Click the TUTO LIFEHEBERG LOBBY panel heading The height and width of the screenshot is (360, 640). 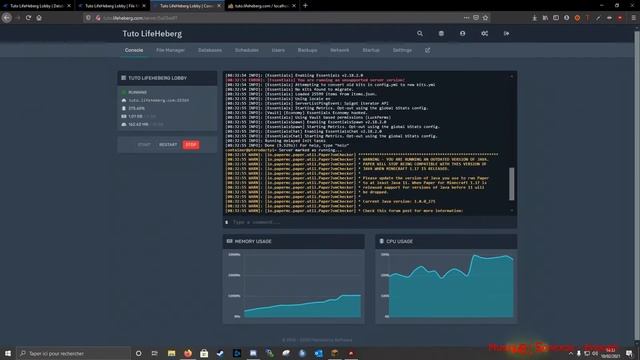[158, 78]
